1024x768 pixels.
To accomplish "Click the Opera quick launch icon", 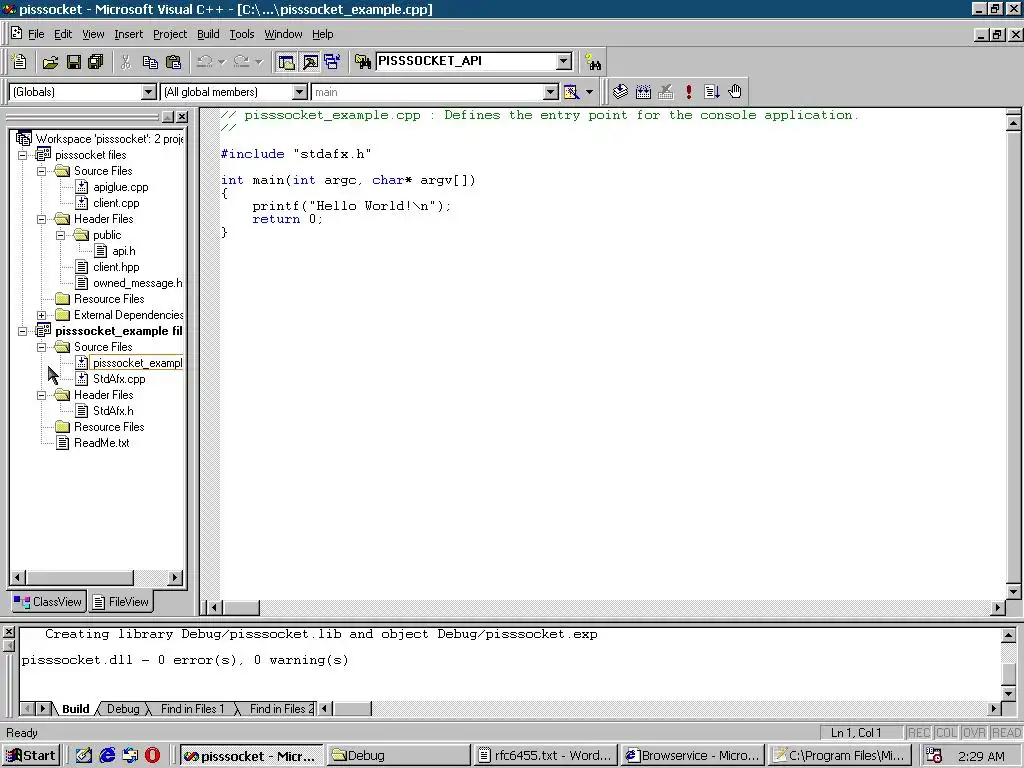I will click(152, 756).
